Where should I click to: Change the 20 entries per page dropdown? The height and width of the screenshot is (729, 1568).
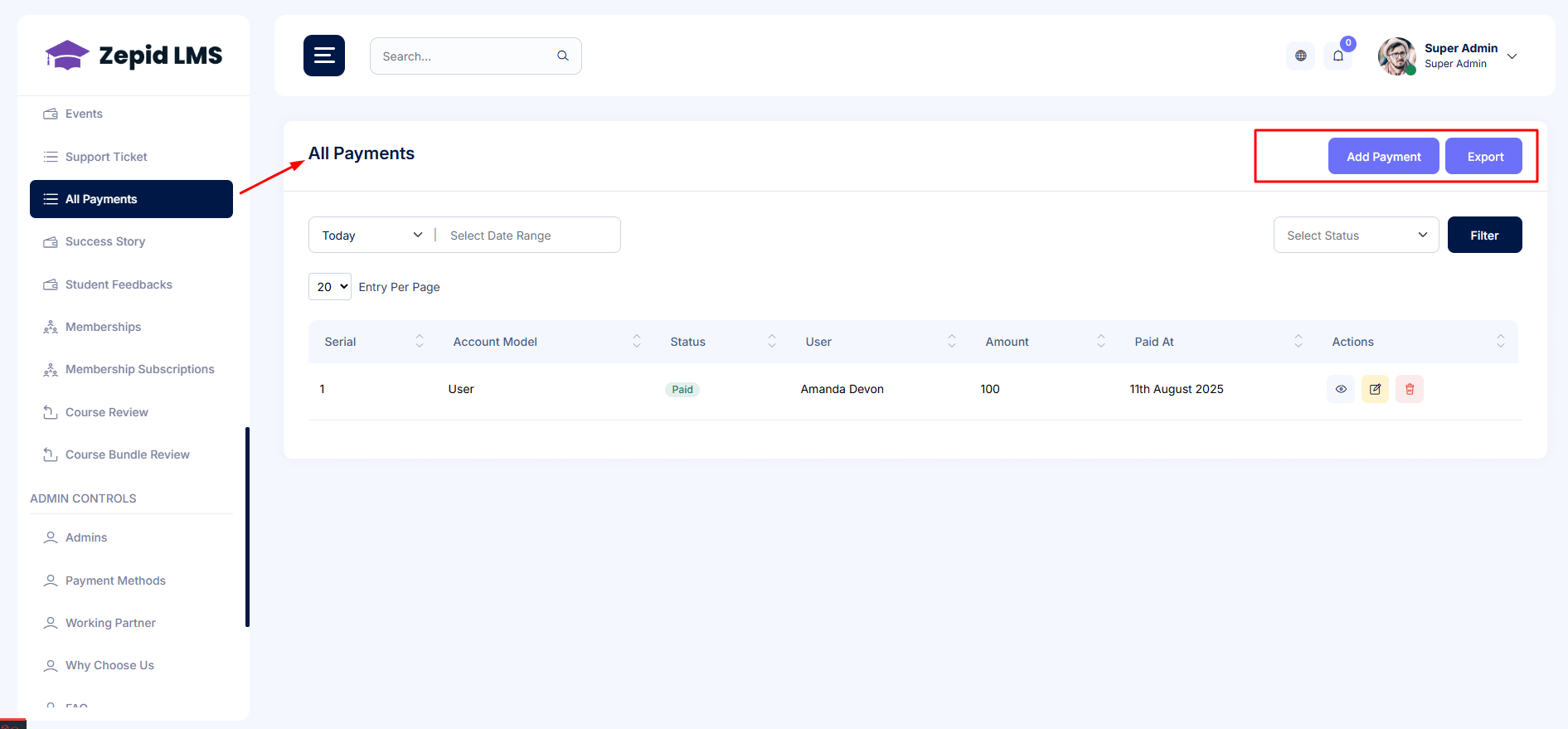click(x=330, y=286)
